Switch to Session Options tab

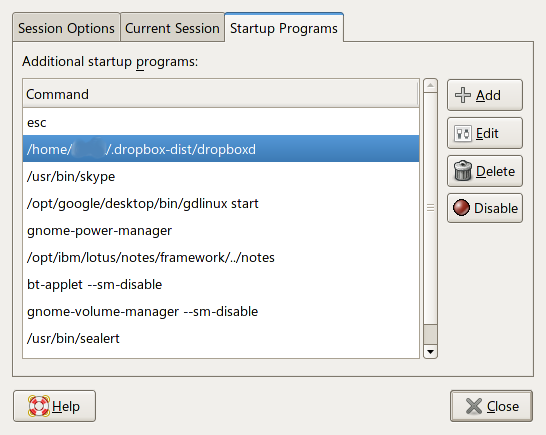(66, 28)
